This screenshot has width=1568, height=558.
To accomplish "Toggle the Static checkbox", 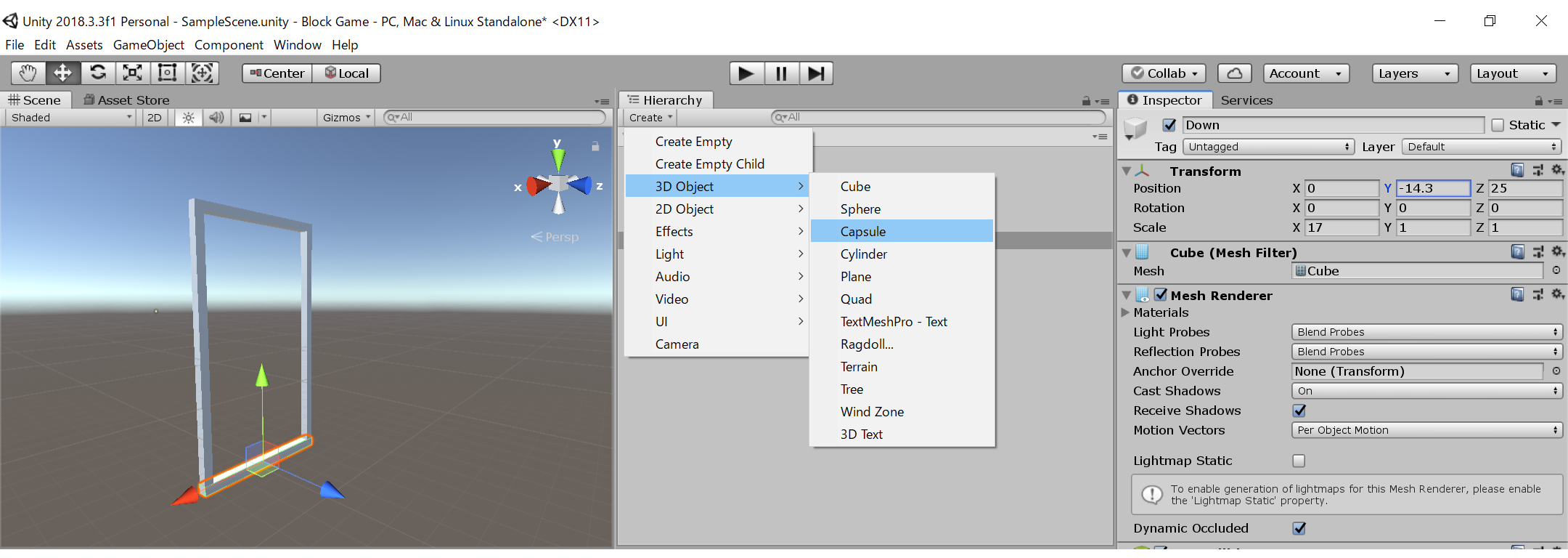I will pyautogui.click(x=1498, y=126).
